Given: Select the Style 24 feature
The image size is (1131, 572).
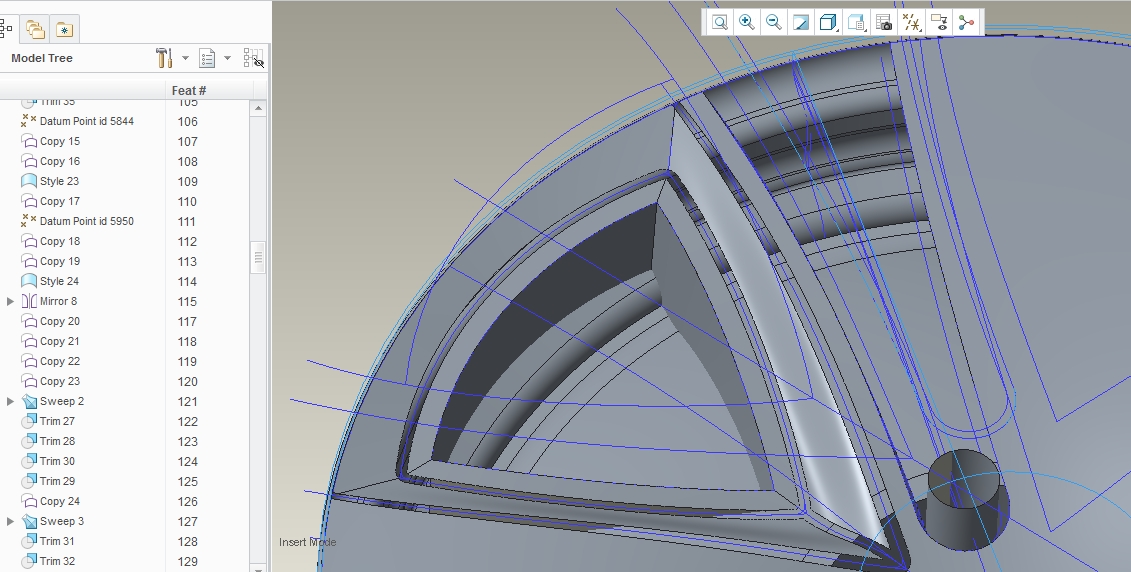Looking at the screenshot, I should tap(59, 281).
